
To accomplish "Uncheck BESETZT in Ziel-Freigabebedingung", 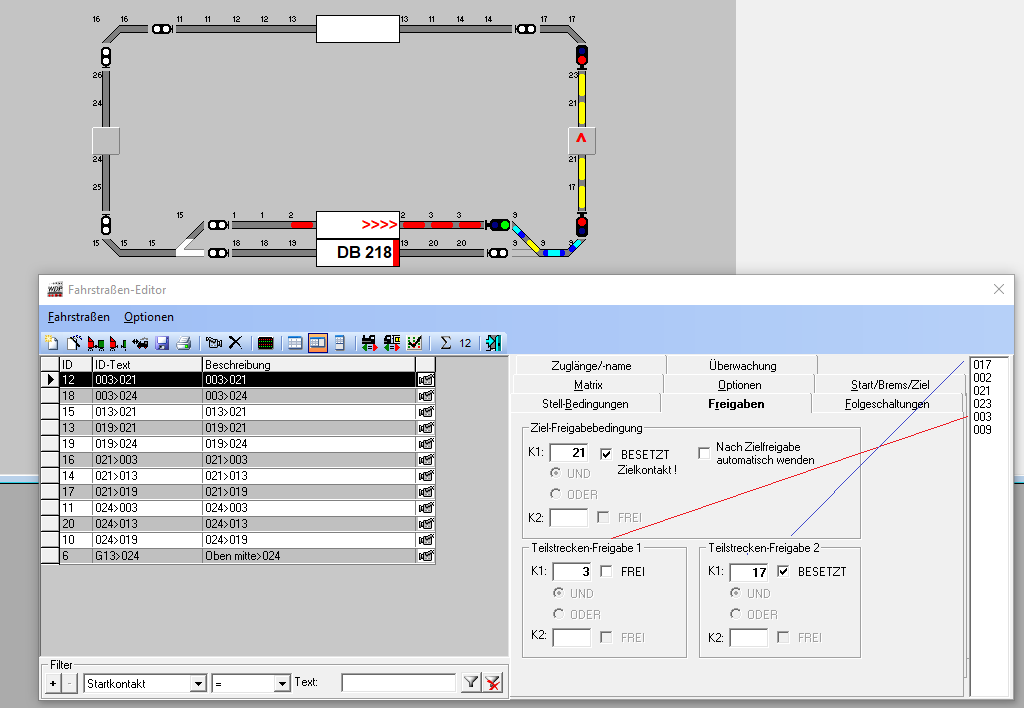I will 605,454.
